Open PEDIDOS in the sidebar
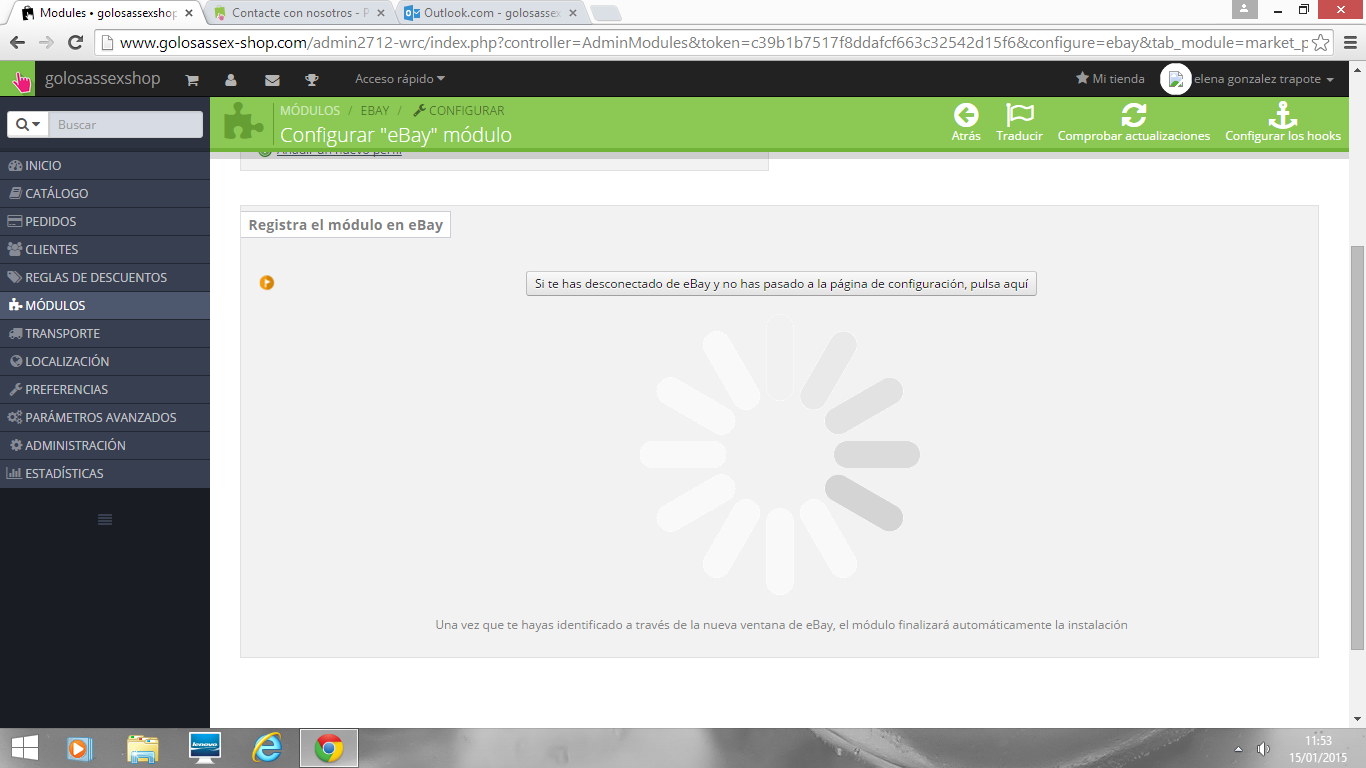This screenshot has height=768, width=1366. point(105,222)
